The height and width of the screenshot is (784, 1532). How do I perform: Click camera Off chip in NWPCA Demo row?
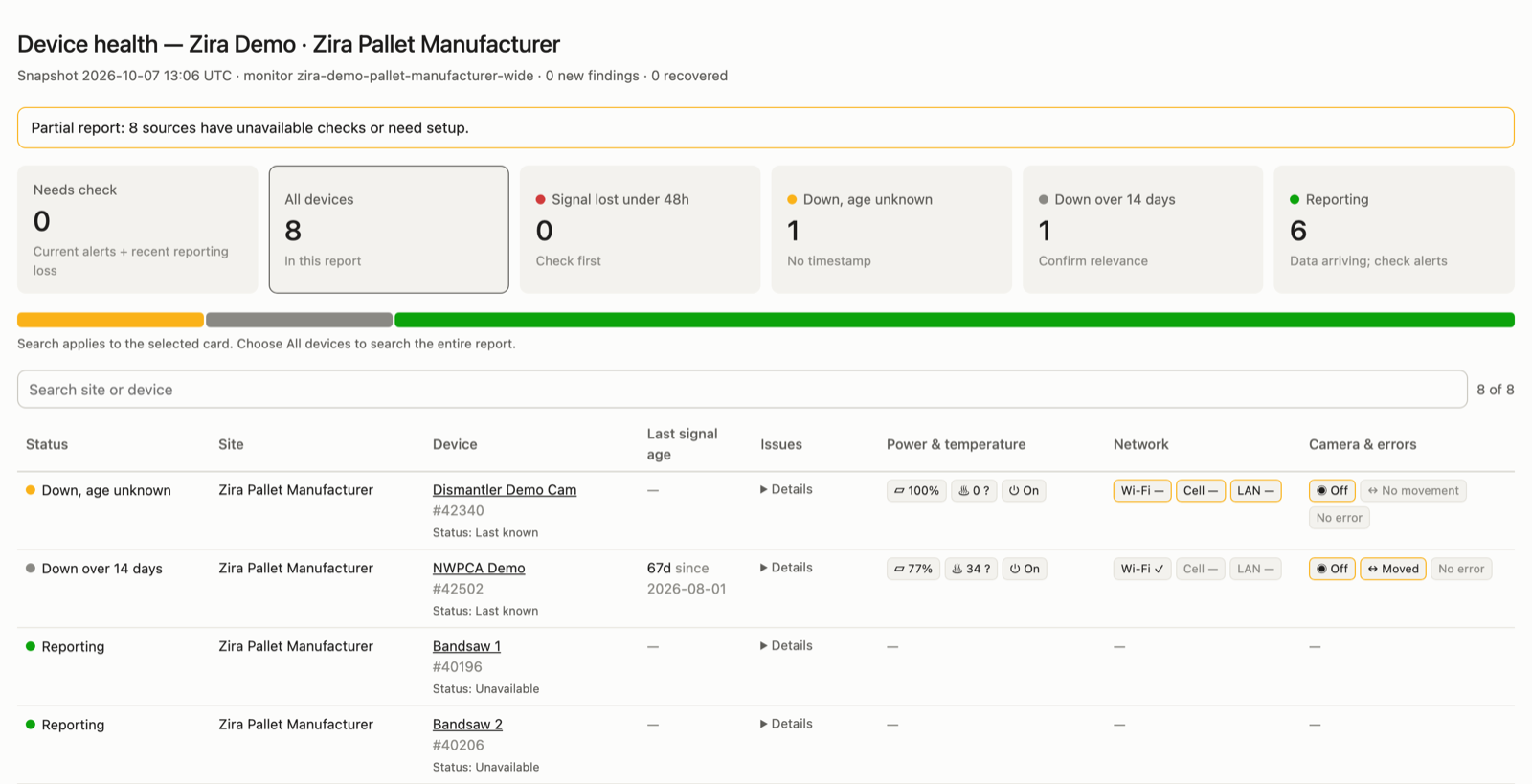pos(1332,569)
